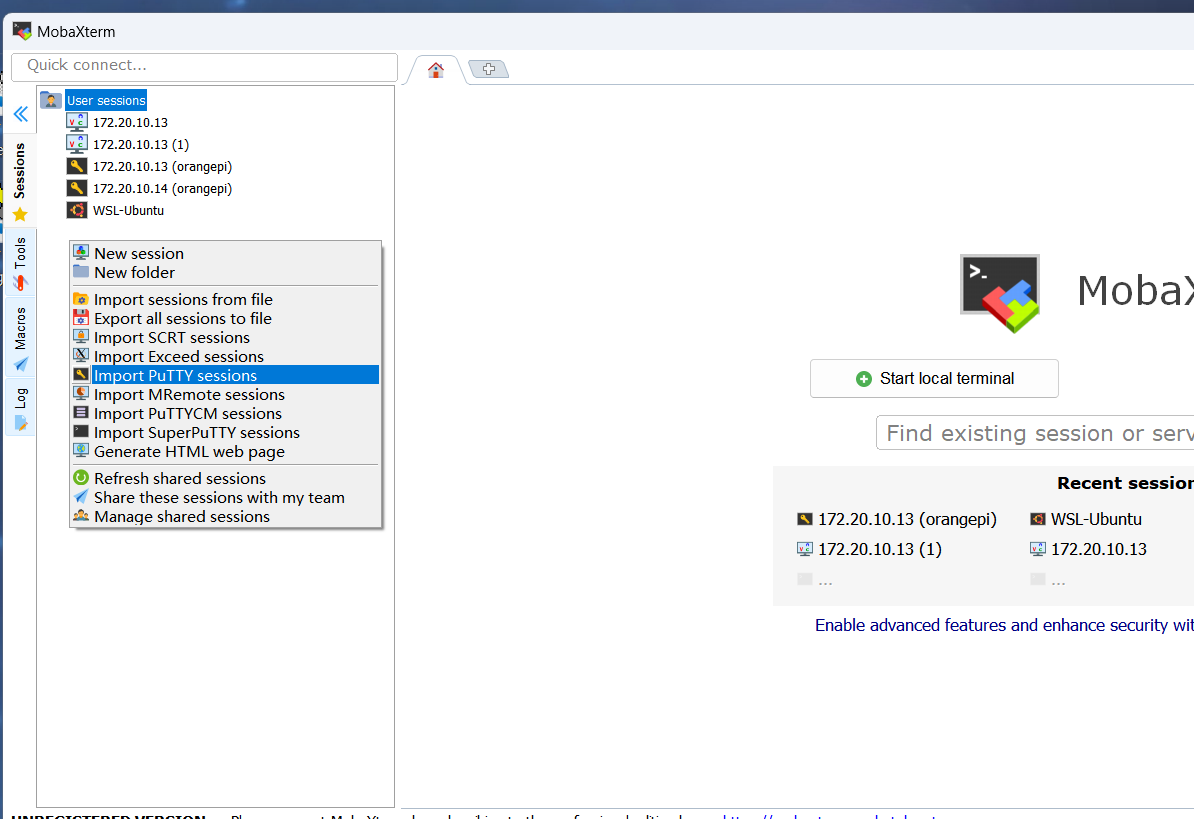1194x819 pixels.
Task: Click the Import SuperPuTTY sessions icon
Action: 81,431
